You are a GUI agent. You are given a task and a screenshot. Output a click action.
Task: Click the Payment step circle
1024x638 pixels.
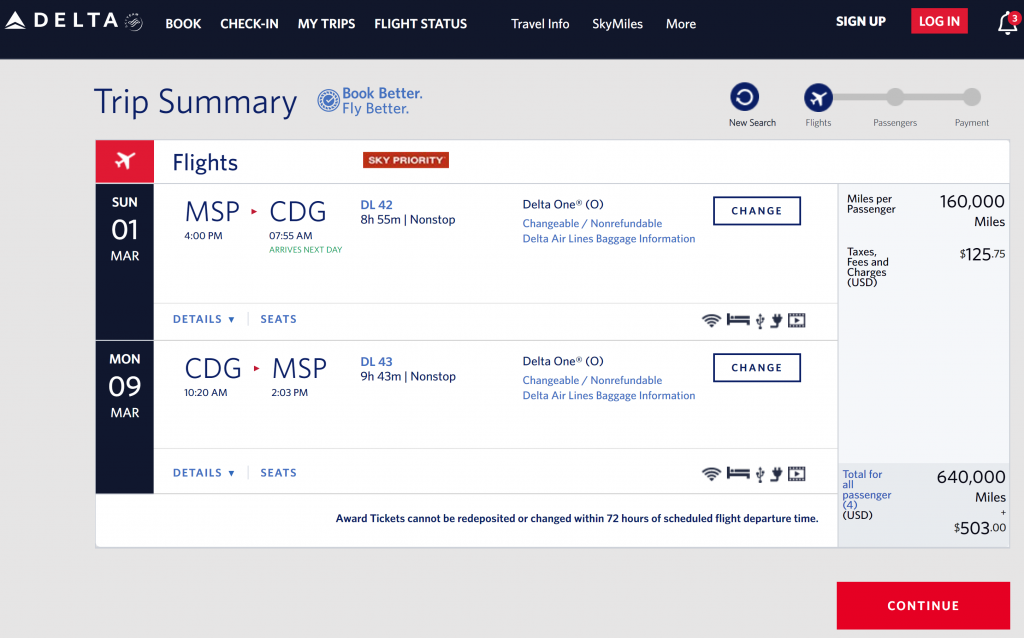972,97
